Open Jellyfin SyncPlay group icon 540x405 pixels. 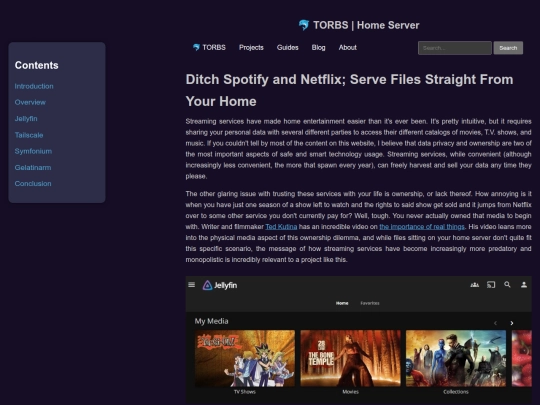pos(475,285)
